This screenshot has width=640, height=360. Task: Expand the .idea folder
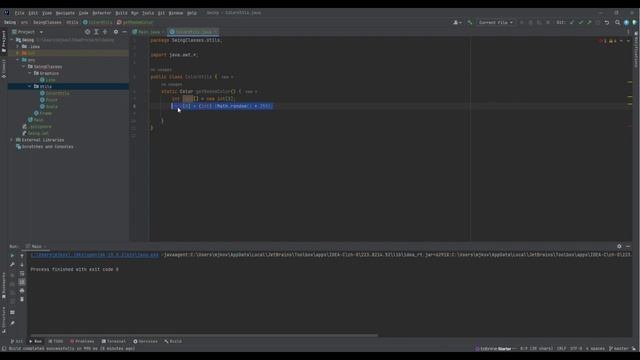click(x=18, y=47)
